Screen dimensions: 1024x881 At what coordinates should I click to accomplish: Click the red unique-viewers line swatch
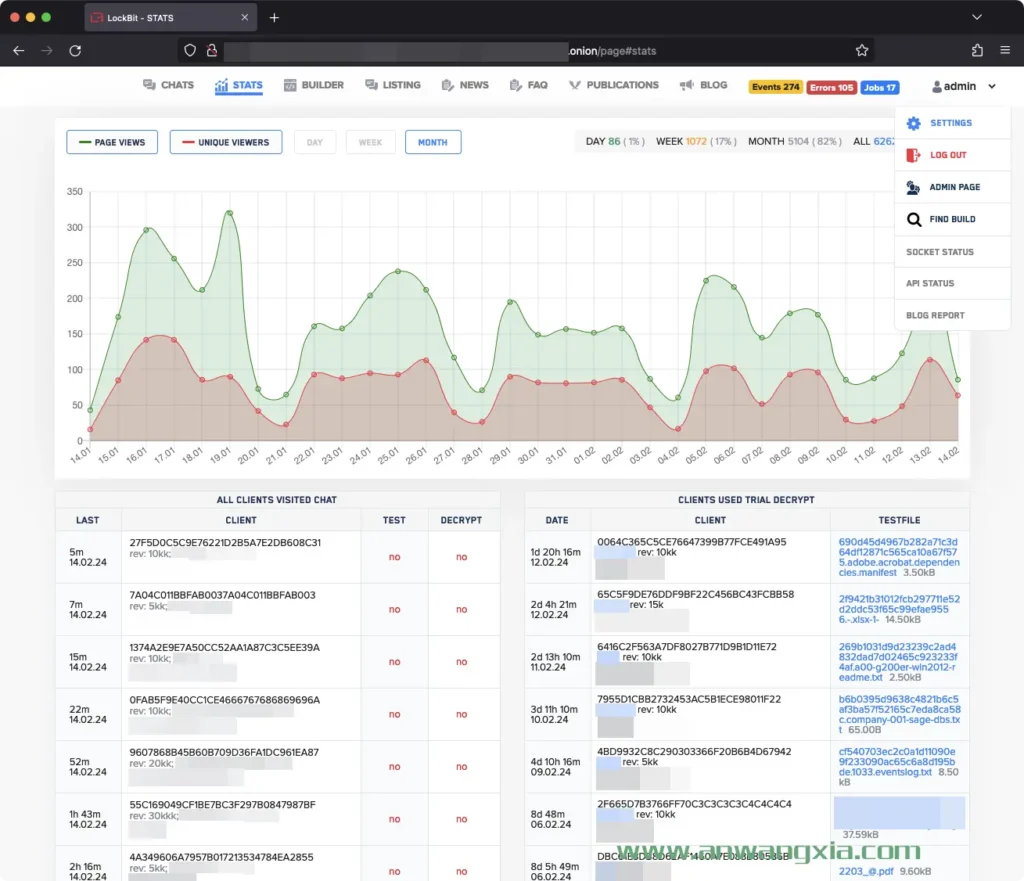(188, 142)
